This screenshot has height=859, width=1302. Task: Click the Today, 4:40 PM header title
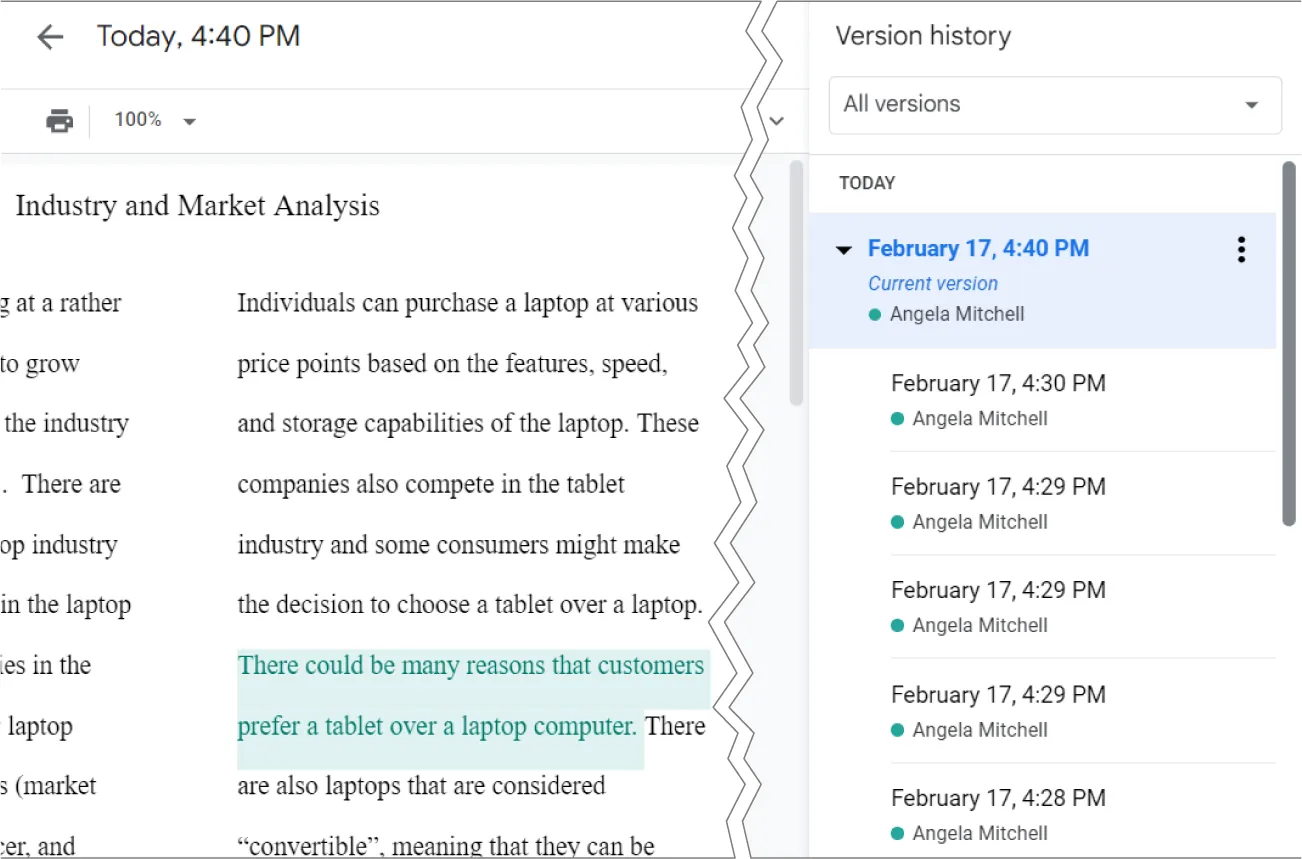tap(198, 36)
